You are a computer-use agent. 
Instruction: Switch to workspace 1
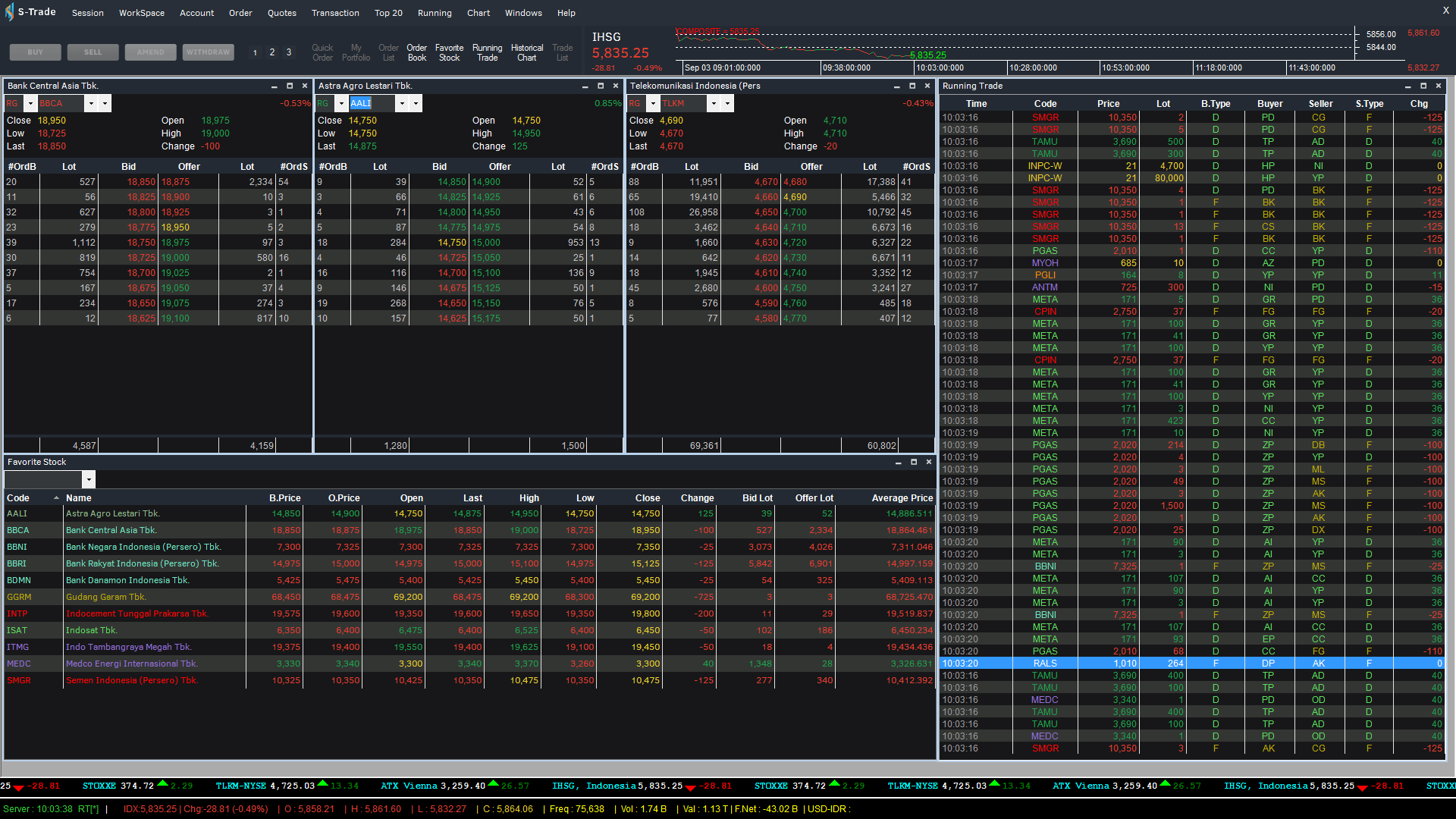pyautogui.click(x=255, y=52)
